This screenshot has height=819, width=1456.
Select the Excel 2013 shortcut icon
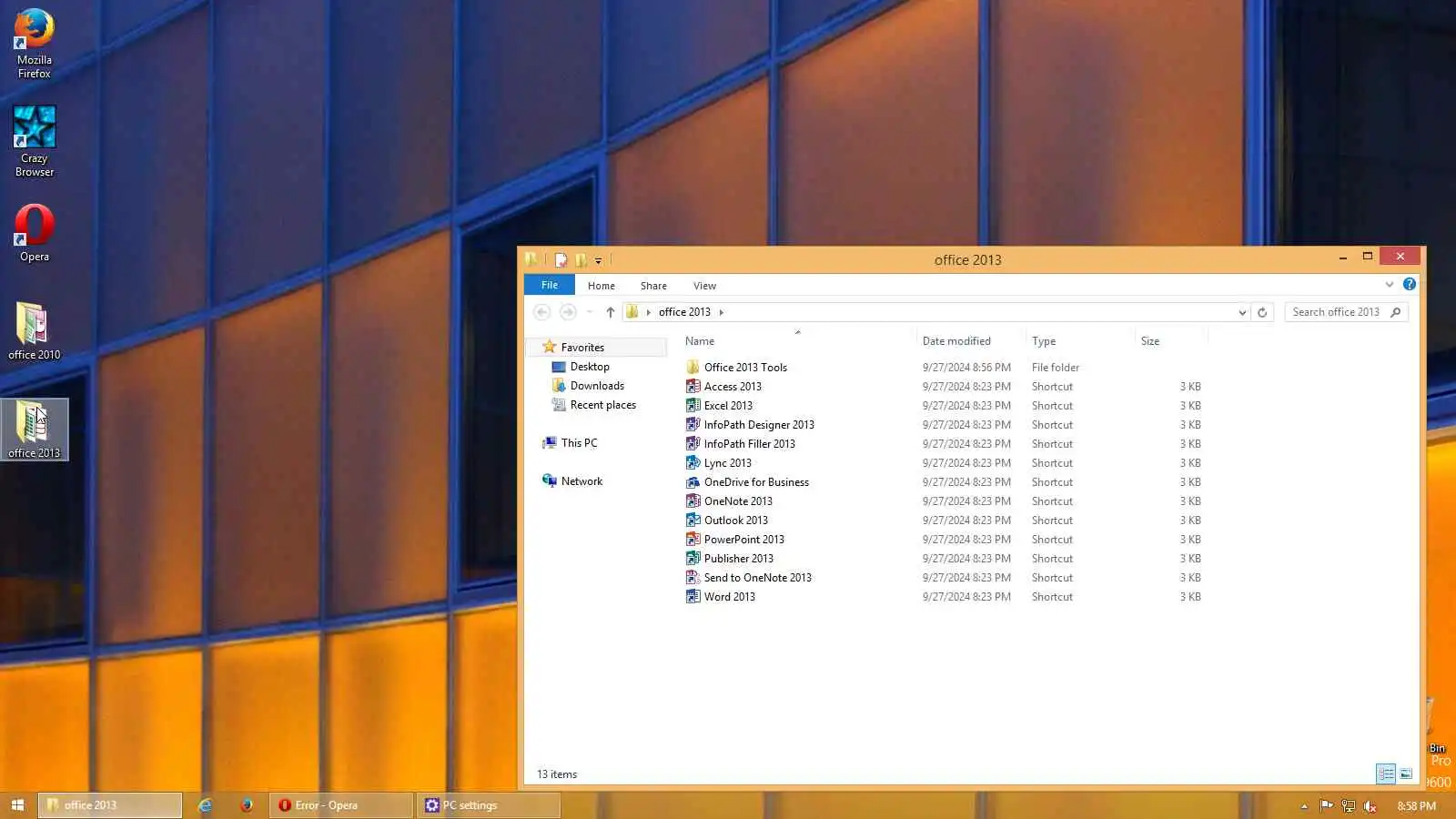[693, 406]
